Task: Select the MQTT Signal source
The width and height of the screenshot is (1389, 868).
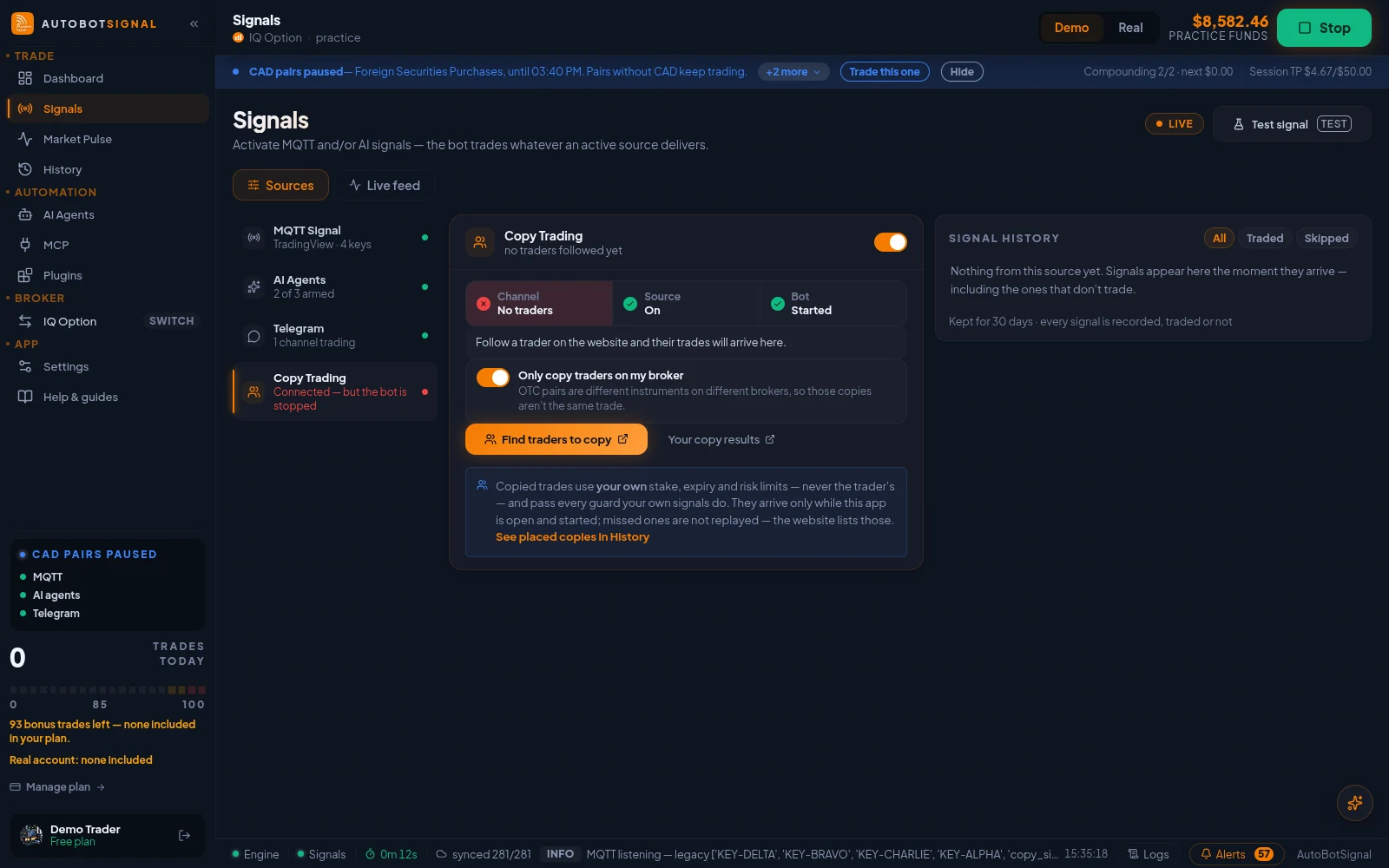Action: (x=335, y=237)
